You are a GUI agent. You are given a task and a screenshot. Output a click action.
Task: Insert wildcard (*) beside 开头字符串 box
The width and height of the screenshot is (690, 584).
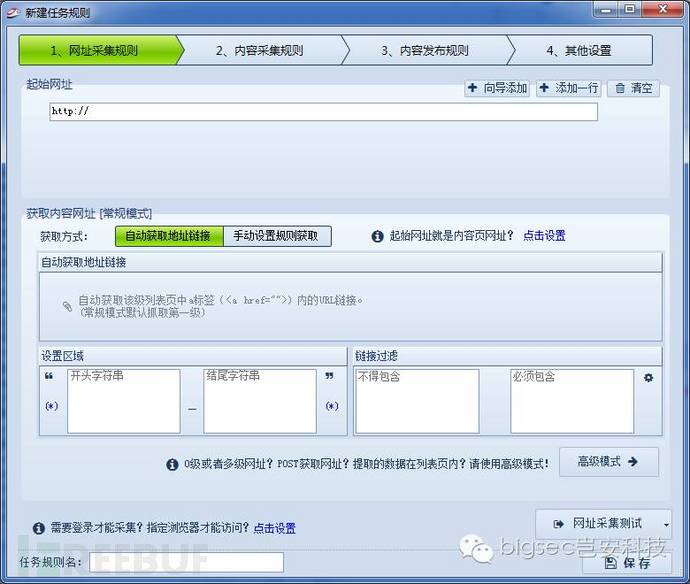pyautogui.click(x=52, y=406)
